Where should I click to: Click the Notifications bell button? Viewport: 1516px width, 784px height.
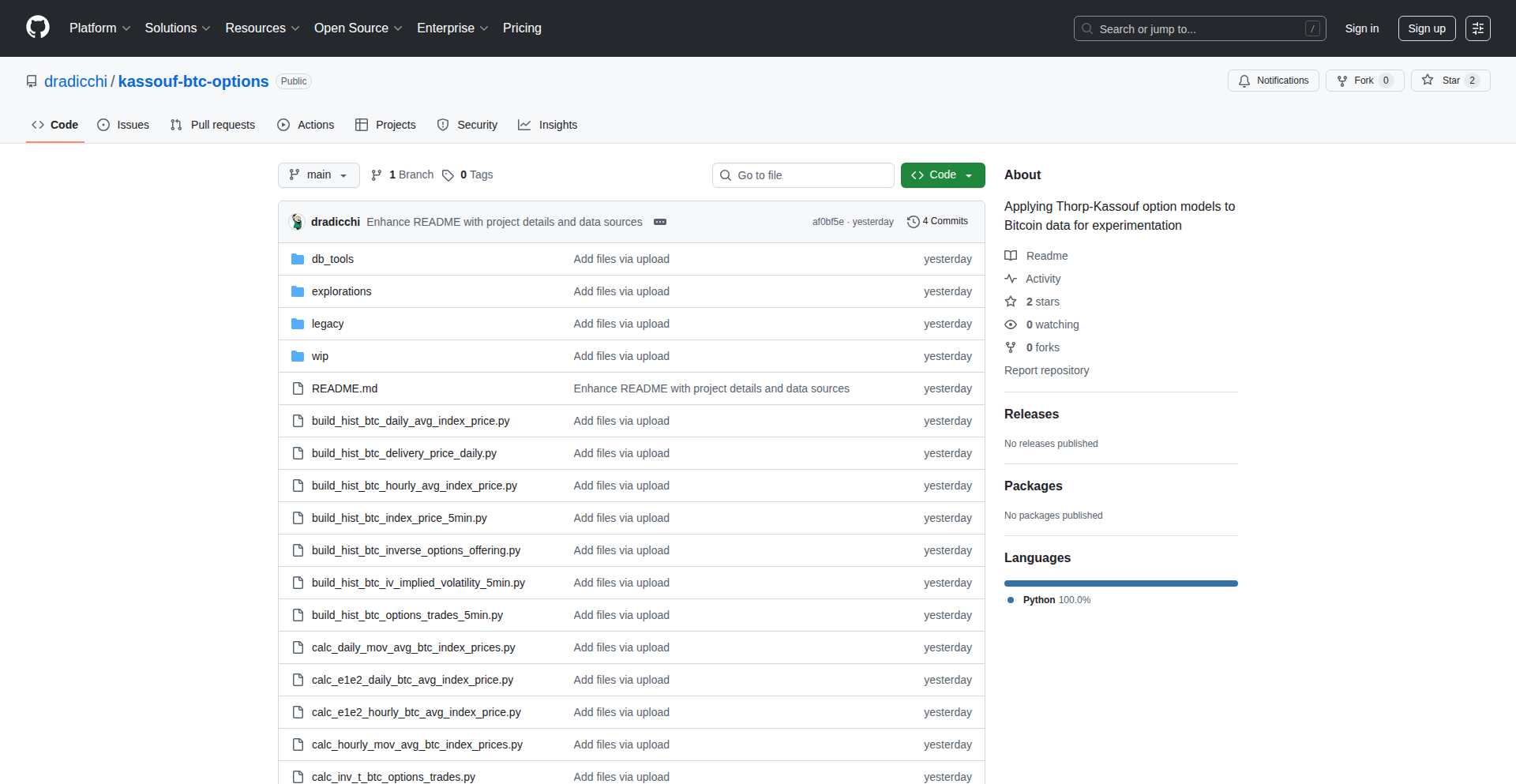click(x=1273, y=81)
